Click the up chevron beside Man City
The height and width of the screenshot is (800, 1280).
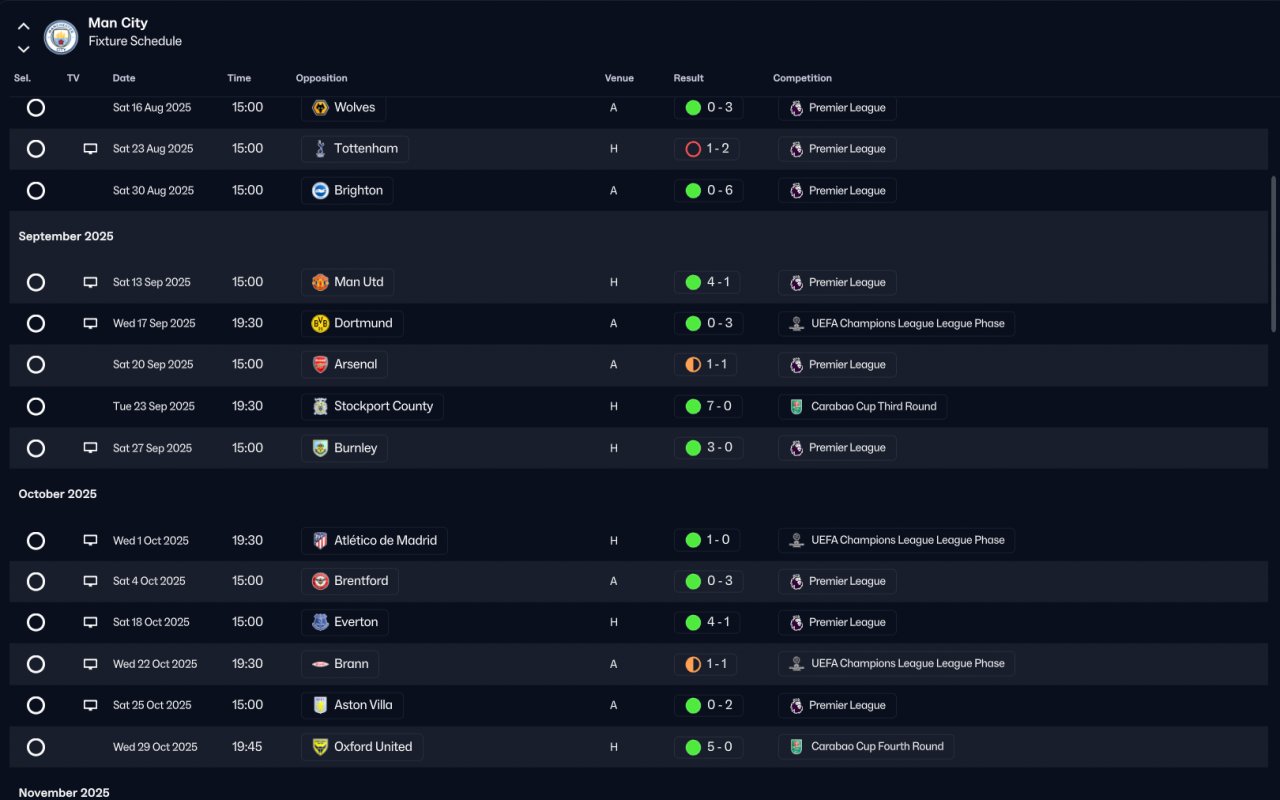point(24,27)
